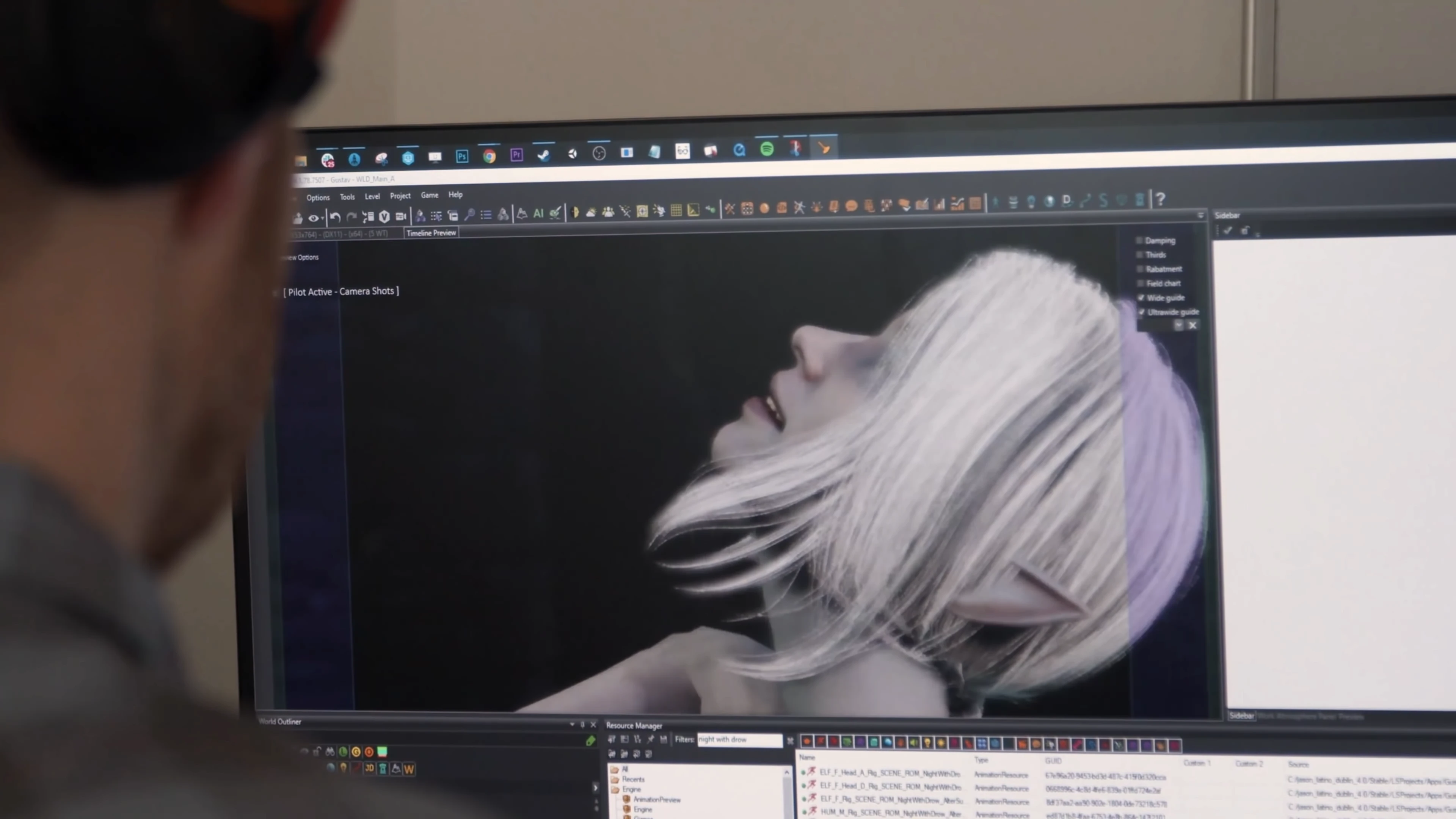Screen dimensions: 1456x819
Task: Select the Timeline Preview tab
Action: coord(431,233)
